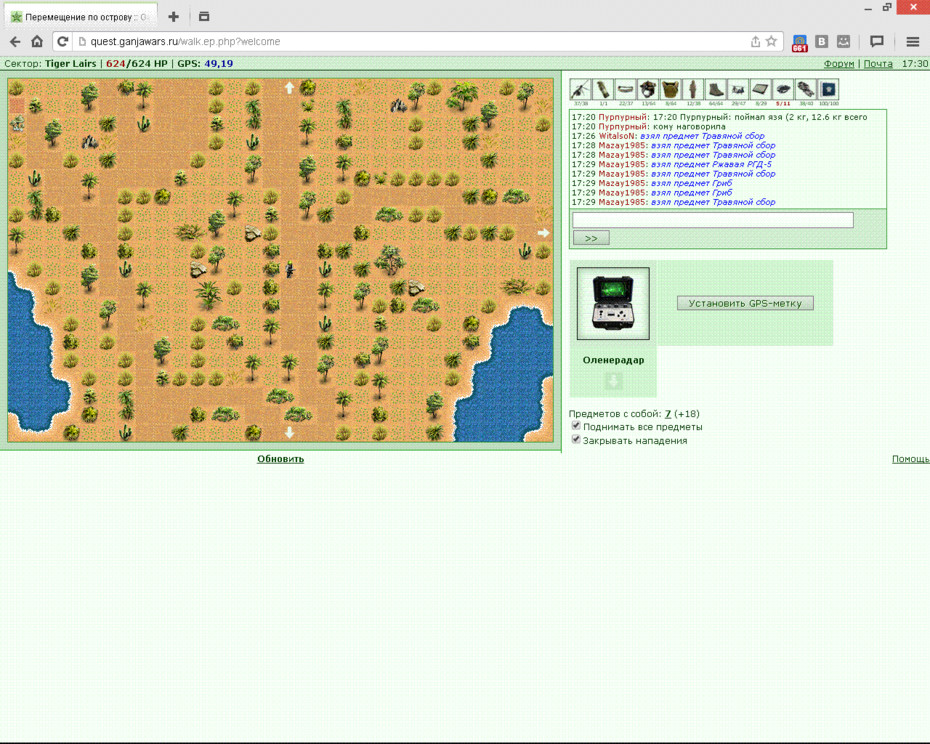Click the blue badge slot (100/100)
930x744 pixels.
point(829,90)
